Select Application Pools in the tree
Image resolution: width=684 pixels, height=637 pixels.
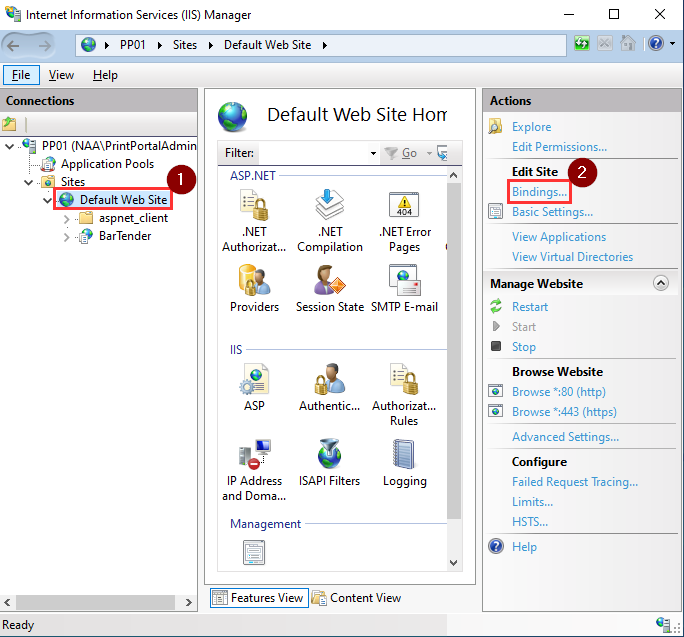pyautogui.click(x=107, y=164)
